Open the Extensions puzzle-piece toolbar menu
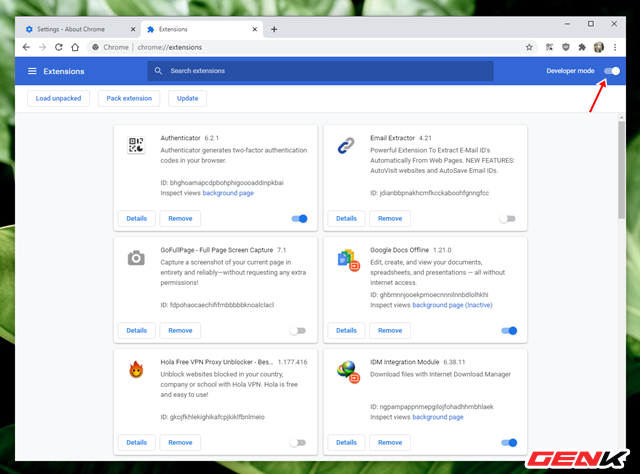The height and width of the screenshot is (474, 640). tap(582, 47)
